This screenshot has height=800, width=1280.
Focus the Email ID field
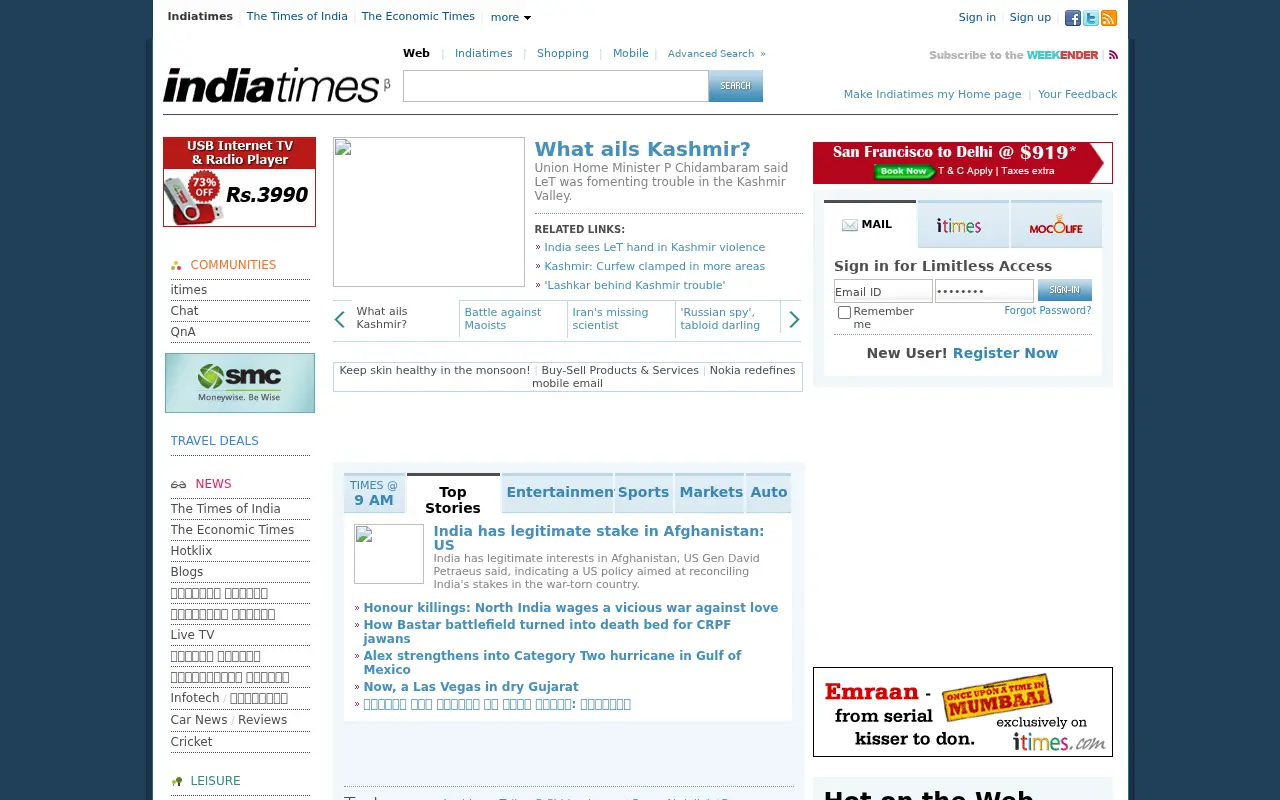(883, 291)
